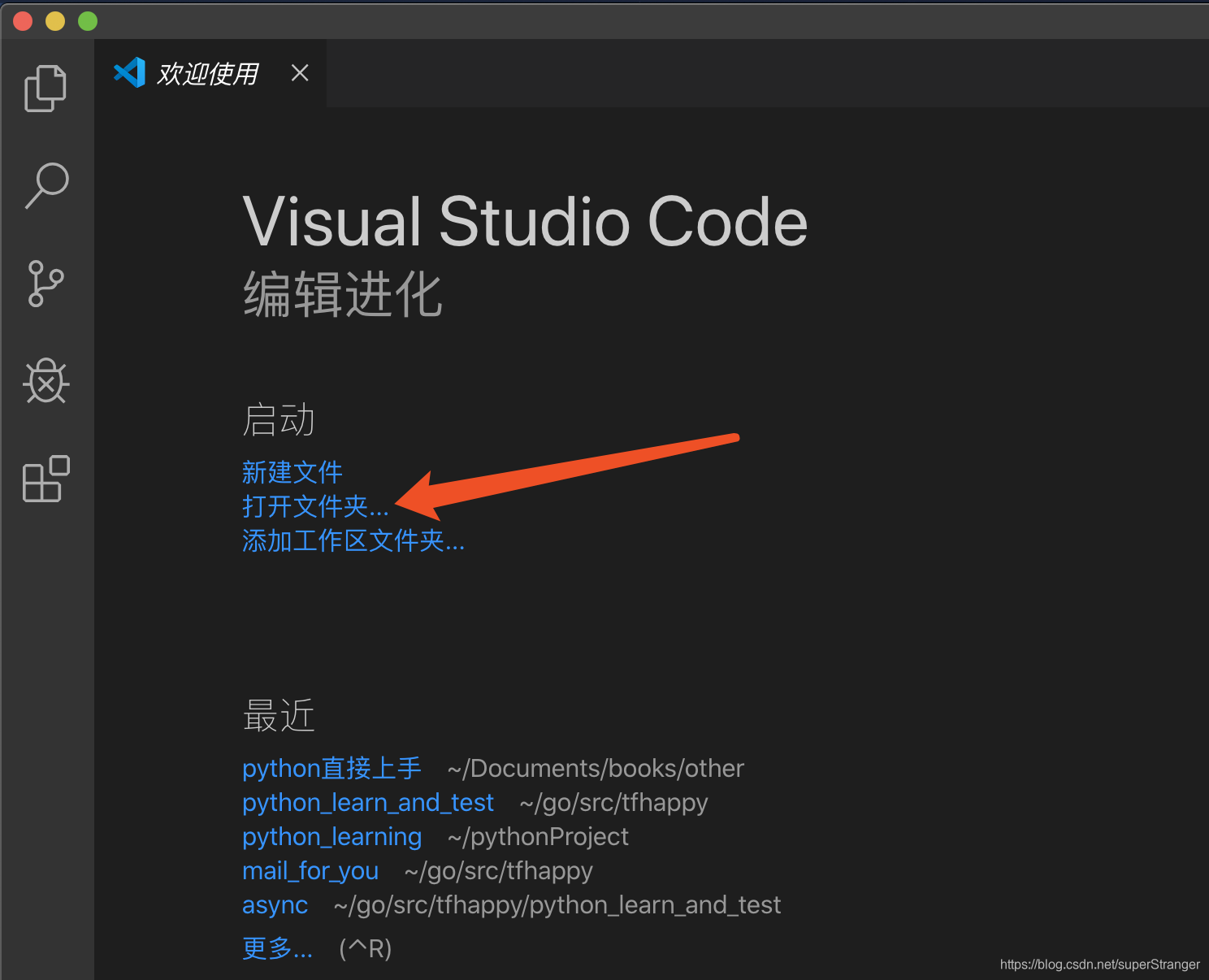Click the path ~/Documents/books/other
1209x980 pixels.
596,768
